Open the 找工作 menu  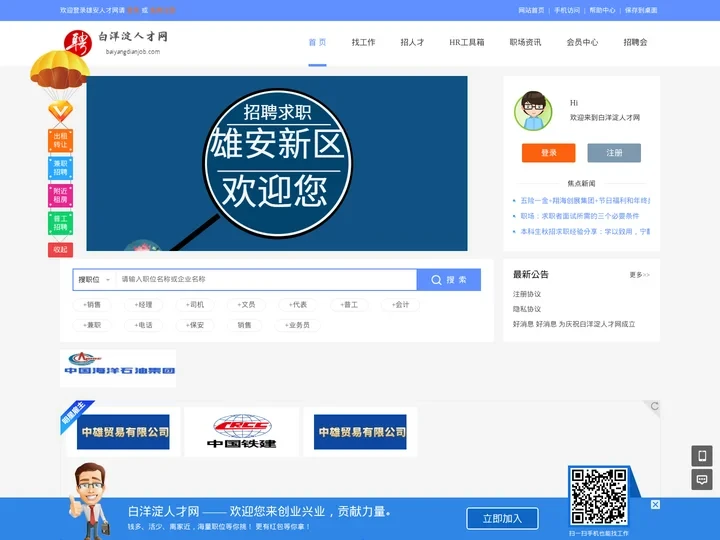pos(363,42)
